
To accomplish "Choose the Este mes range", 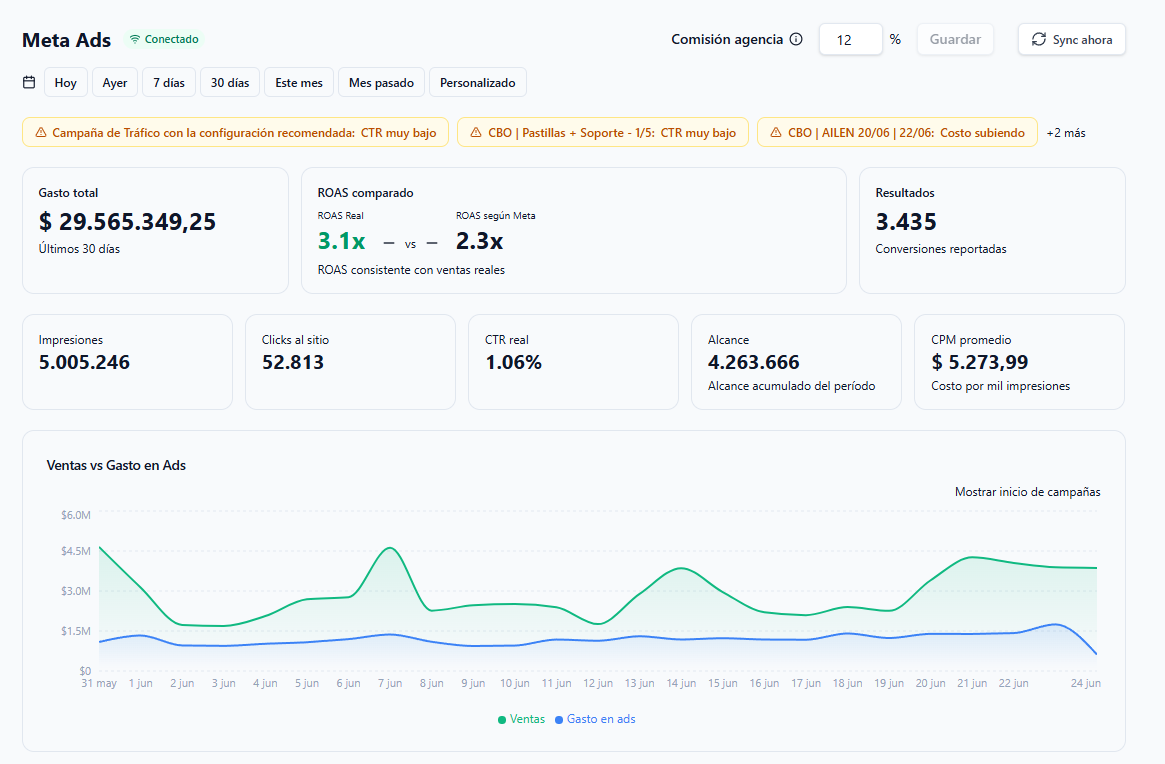I will (x=299, y=82).
